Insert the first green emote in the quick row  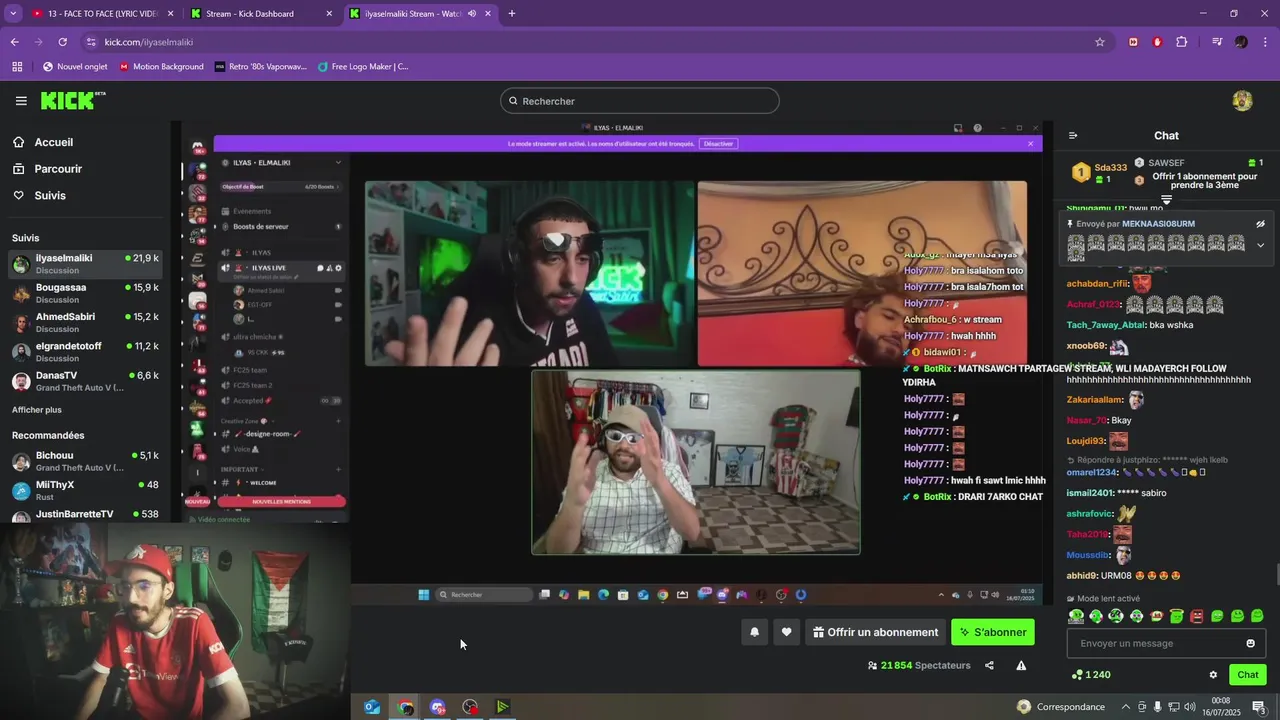(1076, 616)
